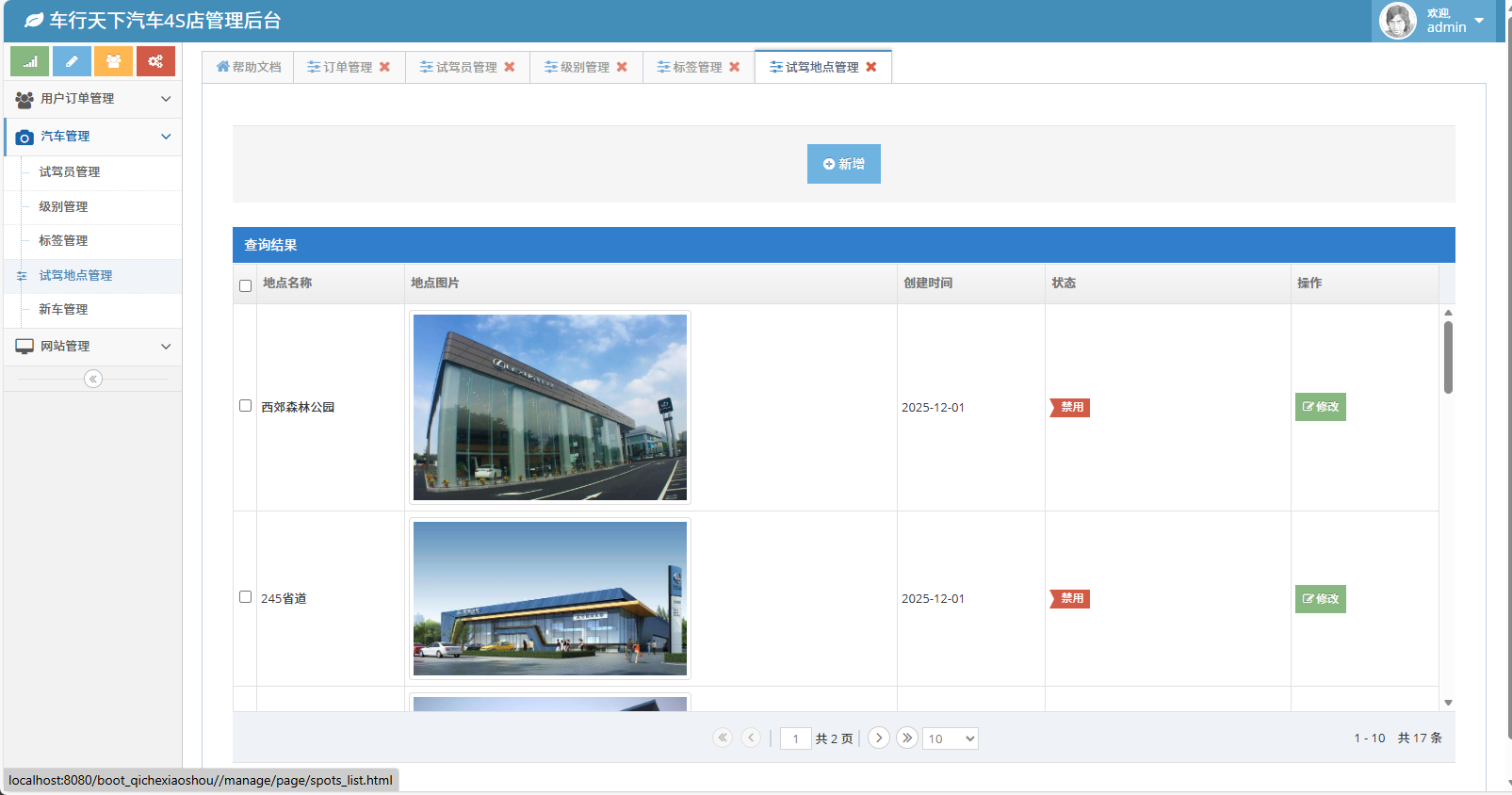This screenshot has width=1512, height=795.
Task: Click the orange users shortcut icon
Action: pyautogui.click(x=113, y=61)
